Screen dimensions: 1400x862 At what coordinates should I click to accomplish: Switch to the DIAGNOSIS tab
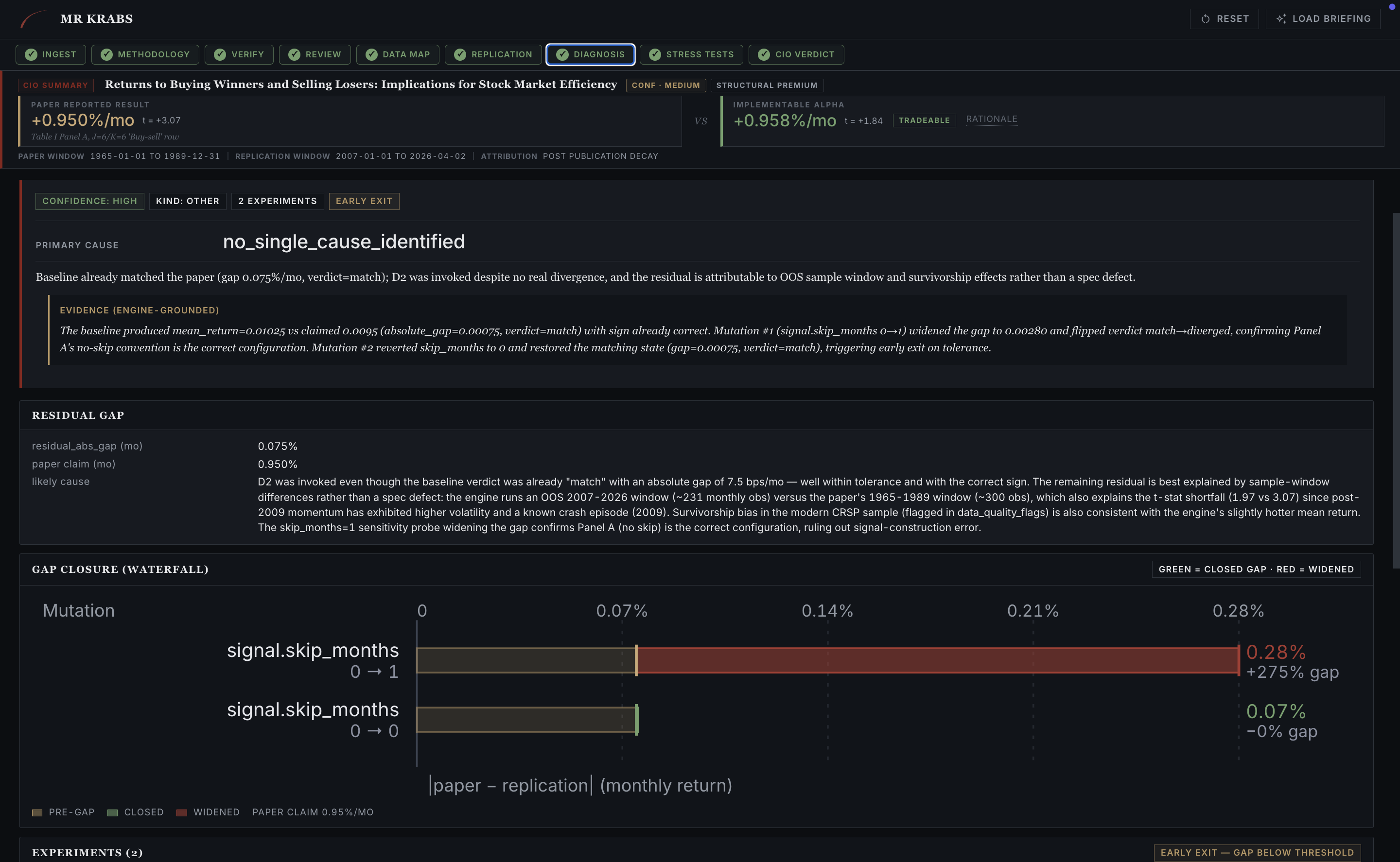point(590,54)
